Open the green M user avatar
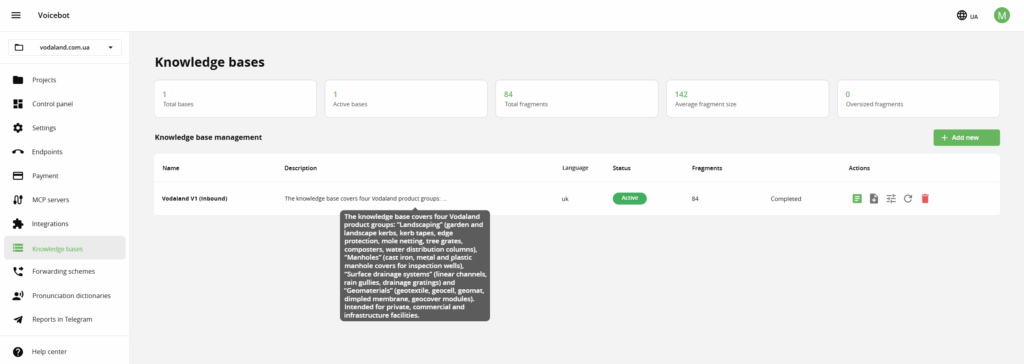The image size is (1024, 364). point(1001,15)
